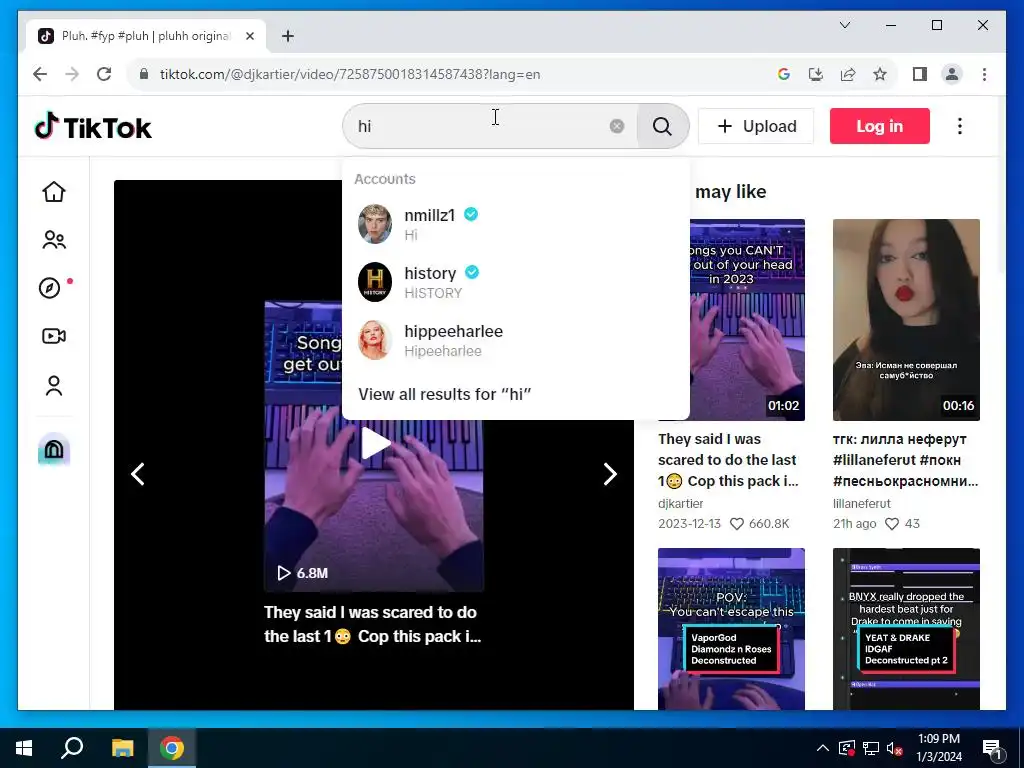This screenshot has height=768, width=1024.
Task: Click Chrome icon on taskbar
Action: point(172,748)
